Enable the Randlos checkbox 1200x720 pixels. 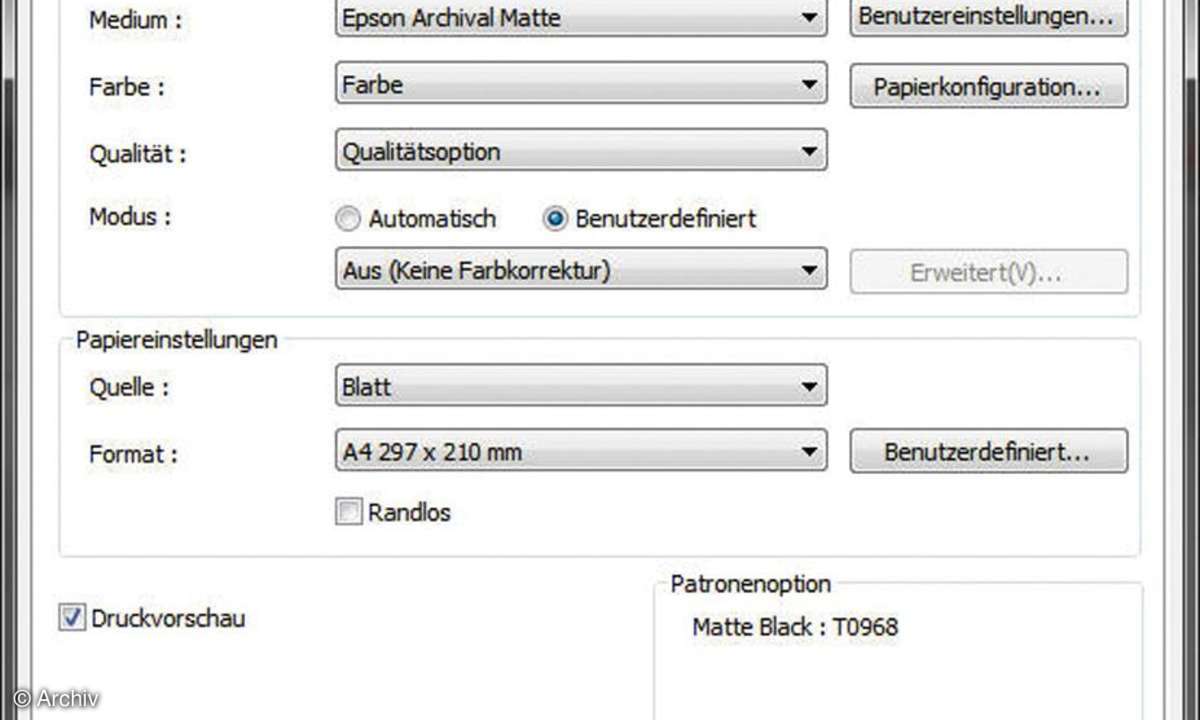[x=348, y=513]
